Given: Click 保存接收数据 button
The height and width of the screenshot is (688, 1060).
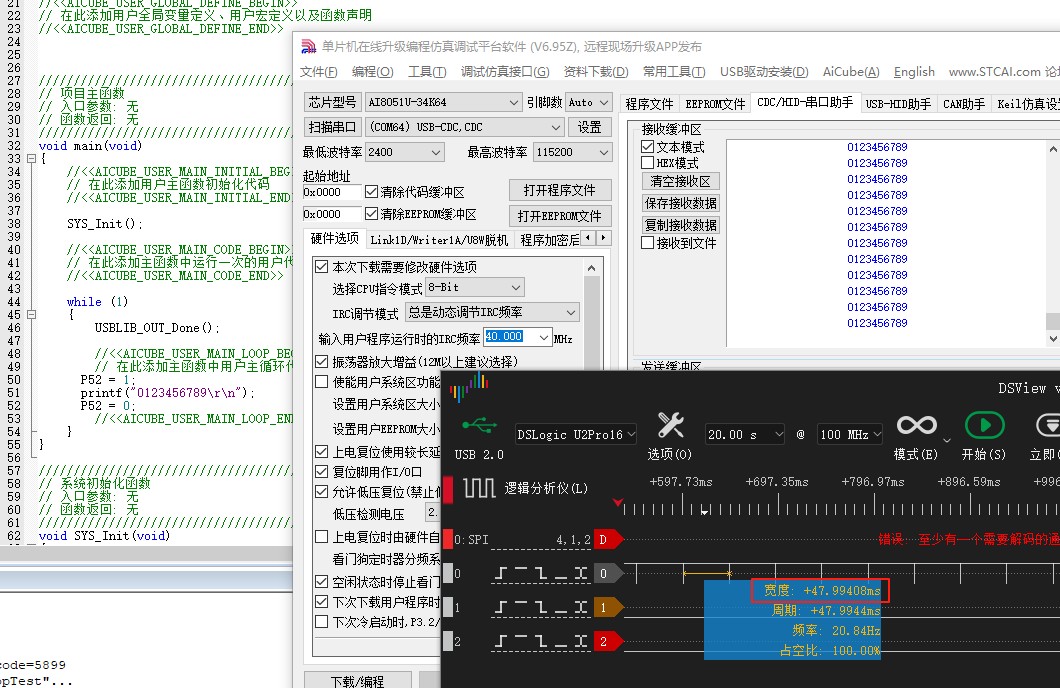Looking at the screenshot, I should click(681, 203).
